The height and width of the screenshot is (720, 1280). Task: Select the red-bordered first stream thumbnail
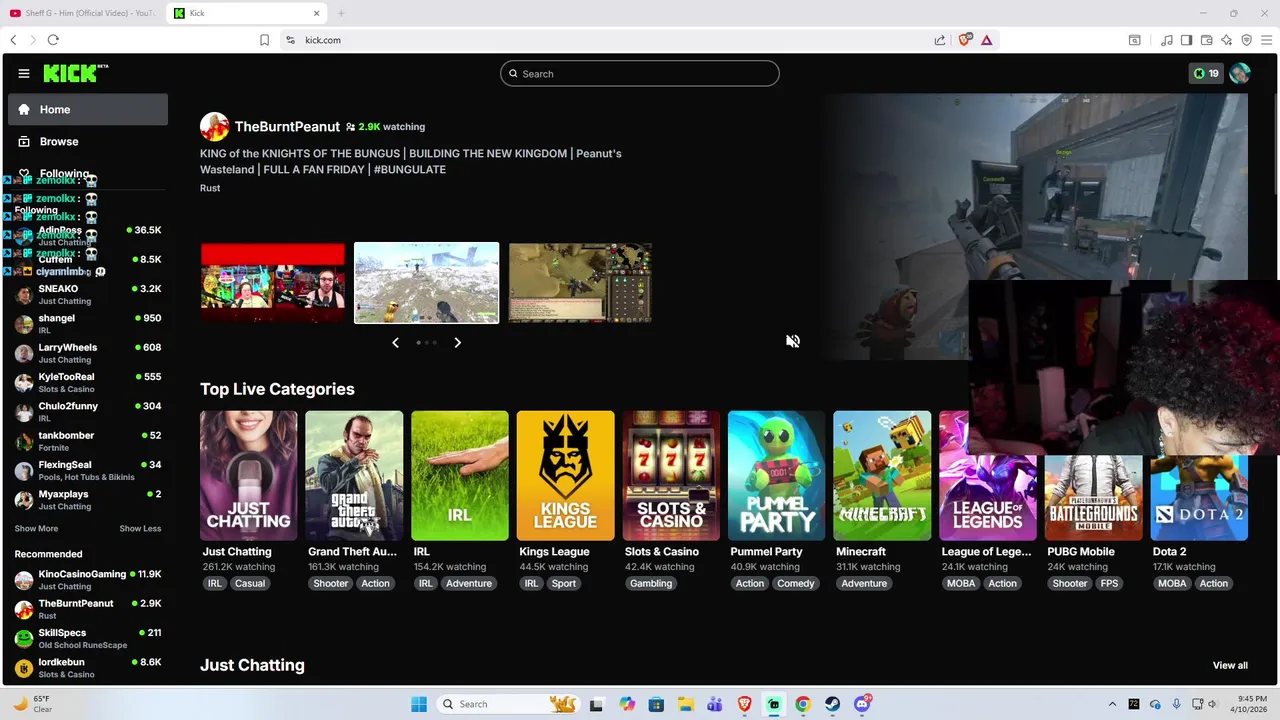pos(273,282)
